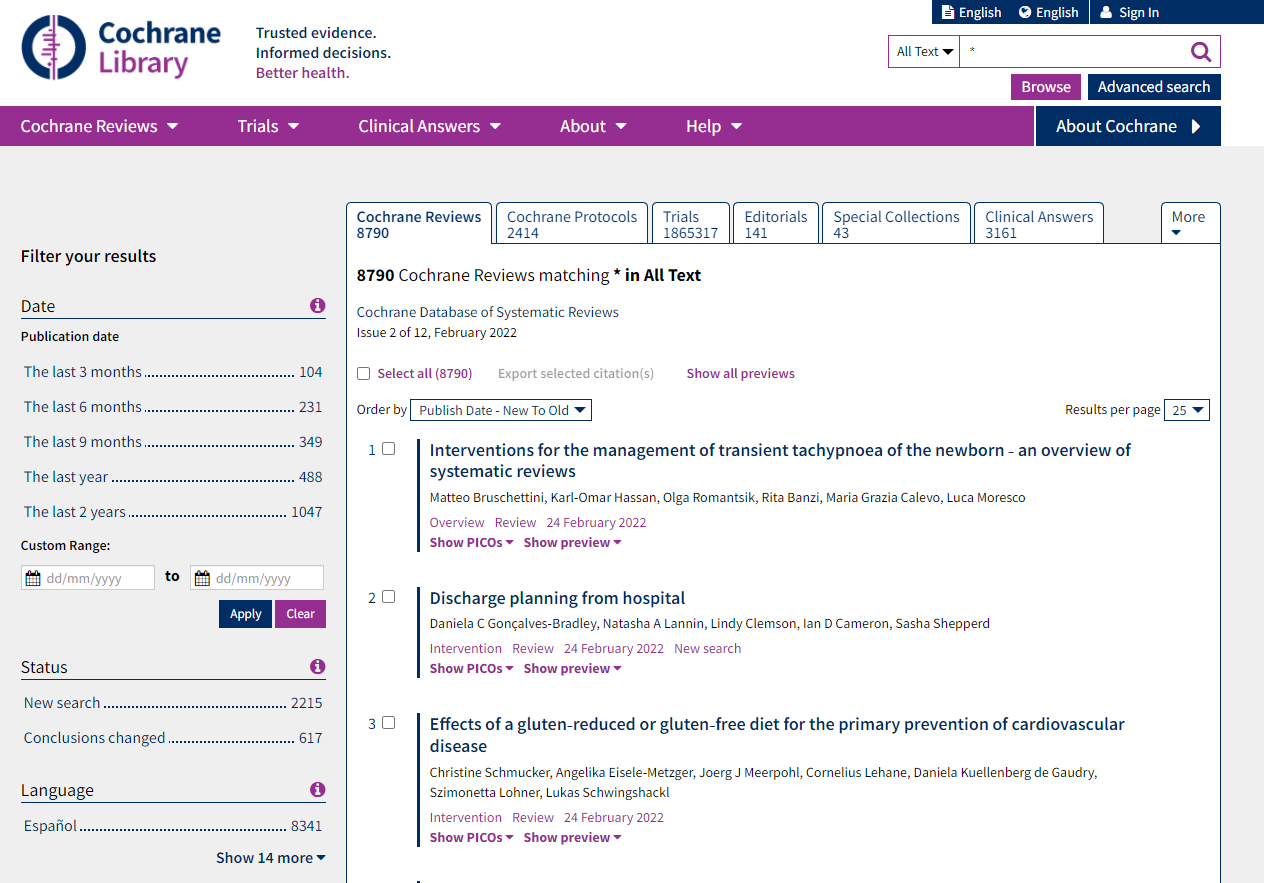This screenshot has height=883, width=1264.
Task: Enable the Select all (8790) checkbox
Action: (363, 373)
